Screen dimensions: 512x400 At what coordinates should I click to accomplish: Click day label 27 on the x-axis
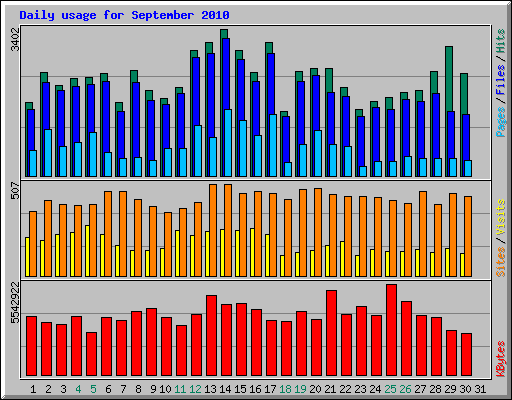420,389
